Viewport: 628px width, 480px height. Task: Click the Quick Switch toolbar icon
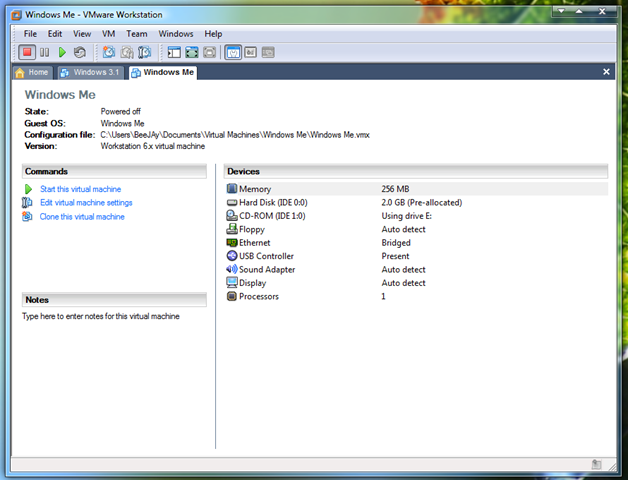coord(209,52)
